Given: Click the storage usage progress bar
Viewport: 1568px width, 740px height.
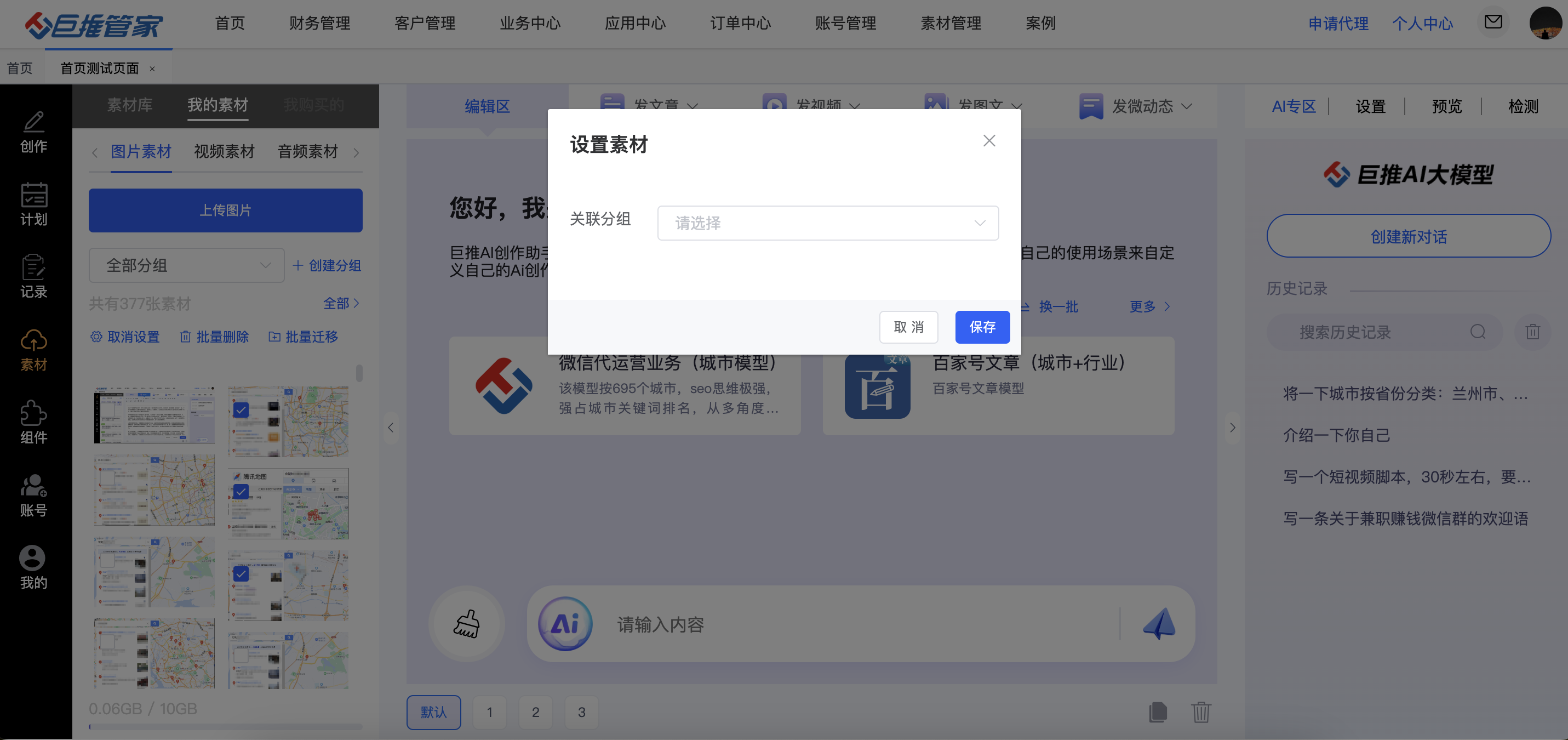Looking at the screenshot, I should point(225,726).
